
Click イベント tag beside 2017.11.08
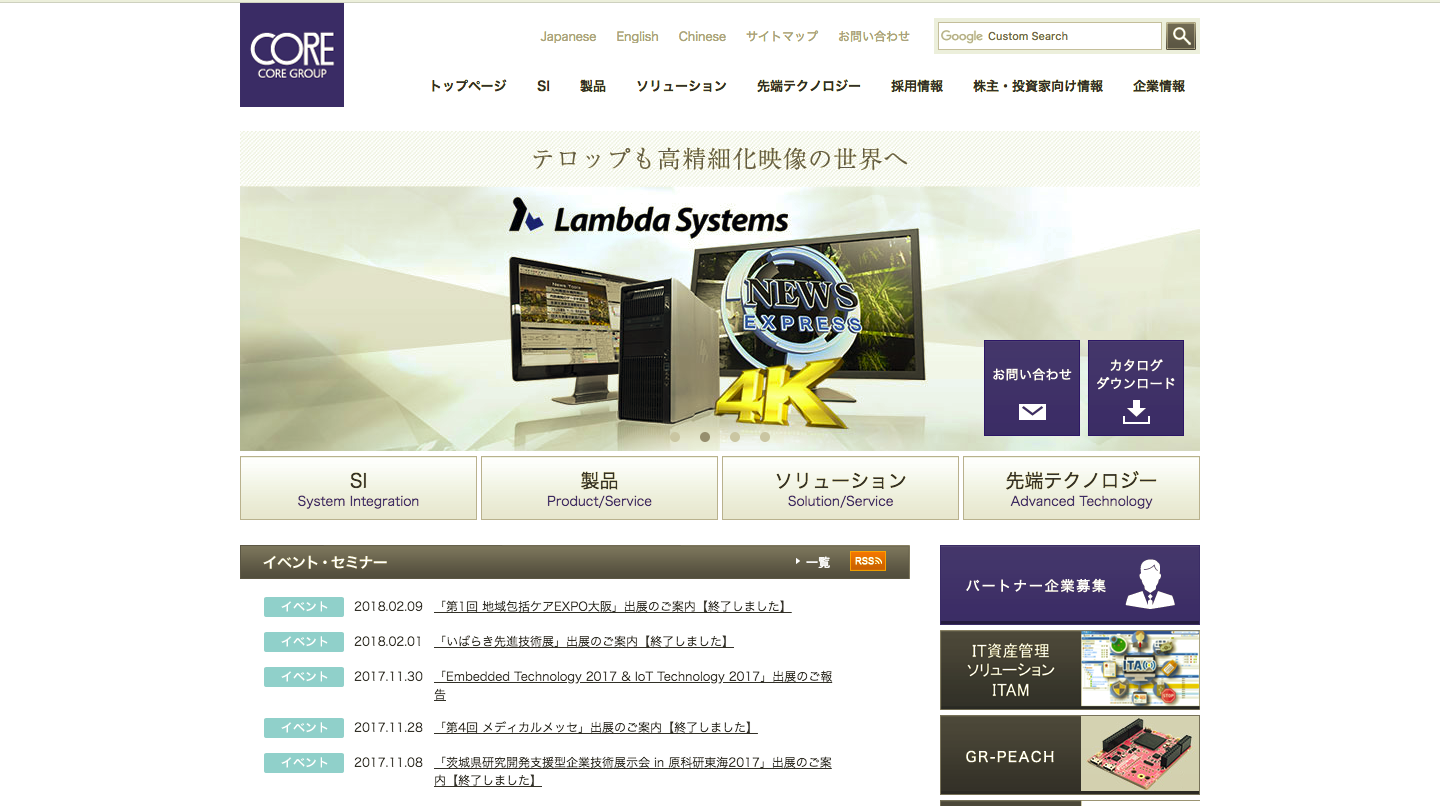pyautogui.click(x=304, y=763)
